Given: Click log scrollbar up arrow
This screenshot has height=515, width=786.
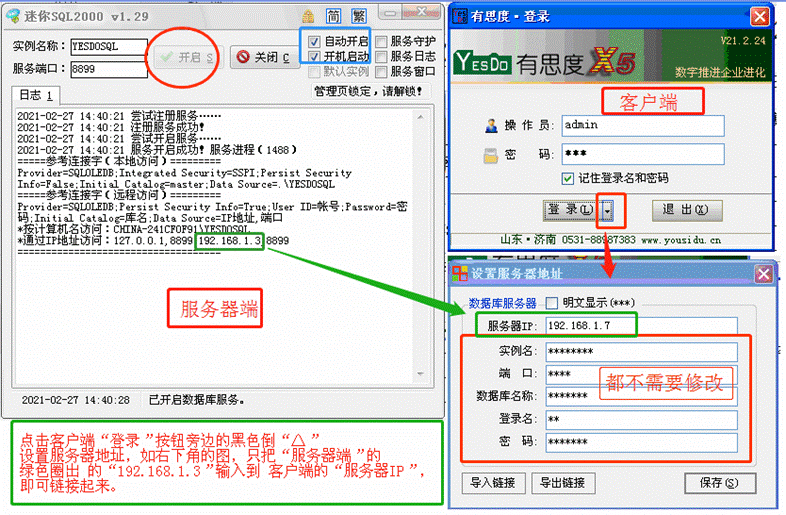Looking at the screenshot, I should click(x=420, y=116).
